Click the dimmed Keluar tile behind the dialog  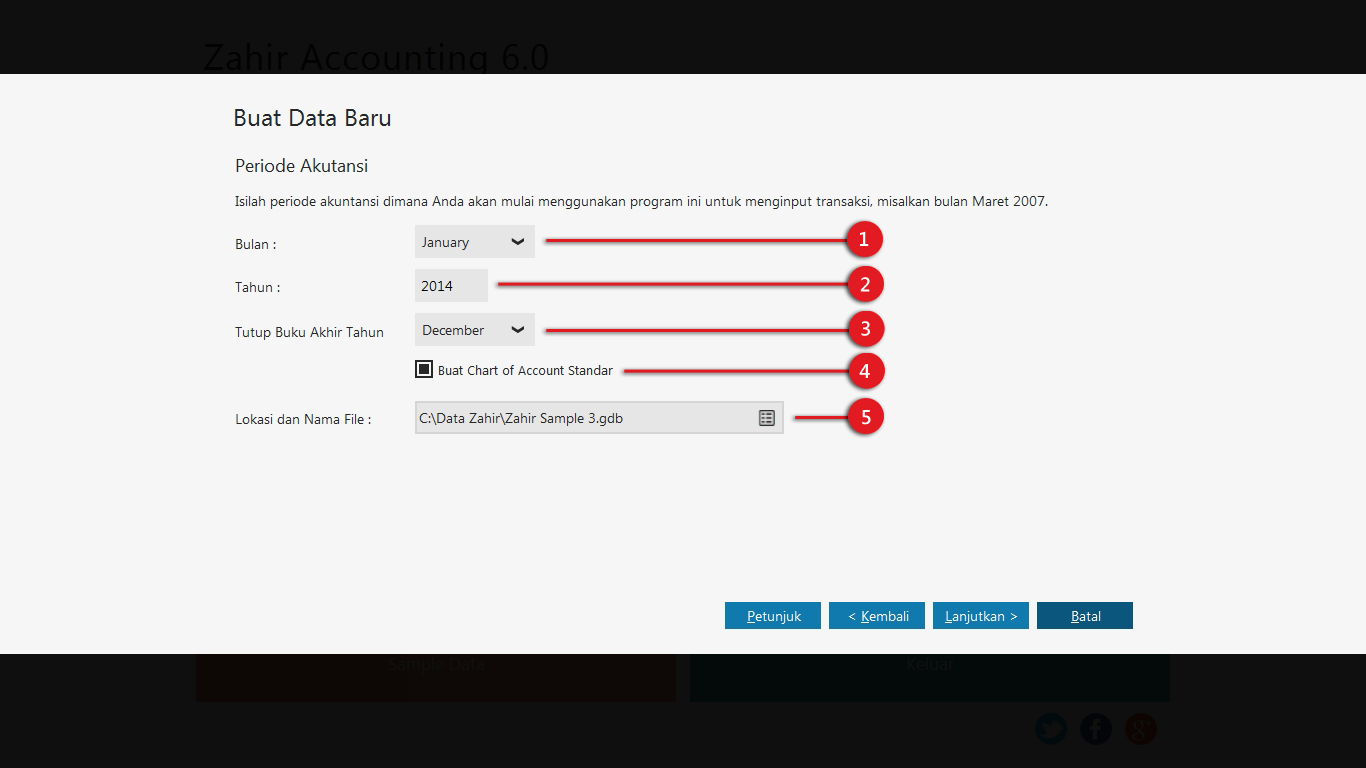930,677
